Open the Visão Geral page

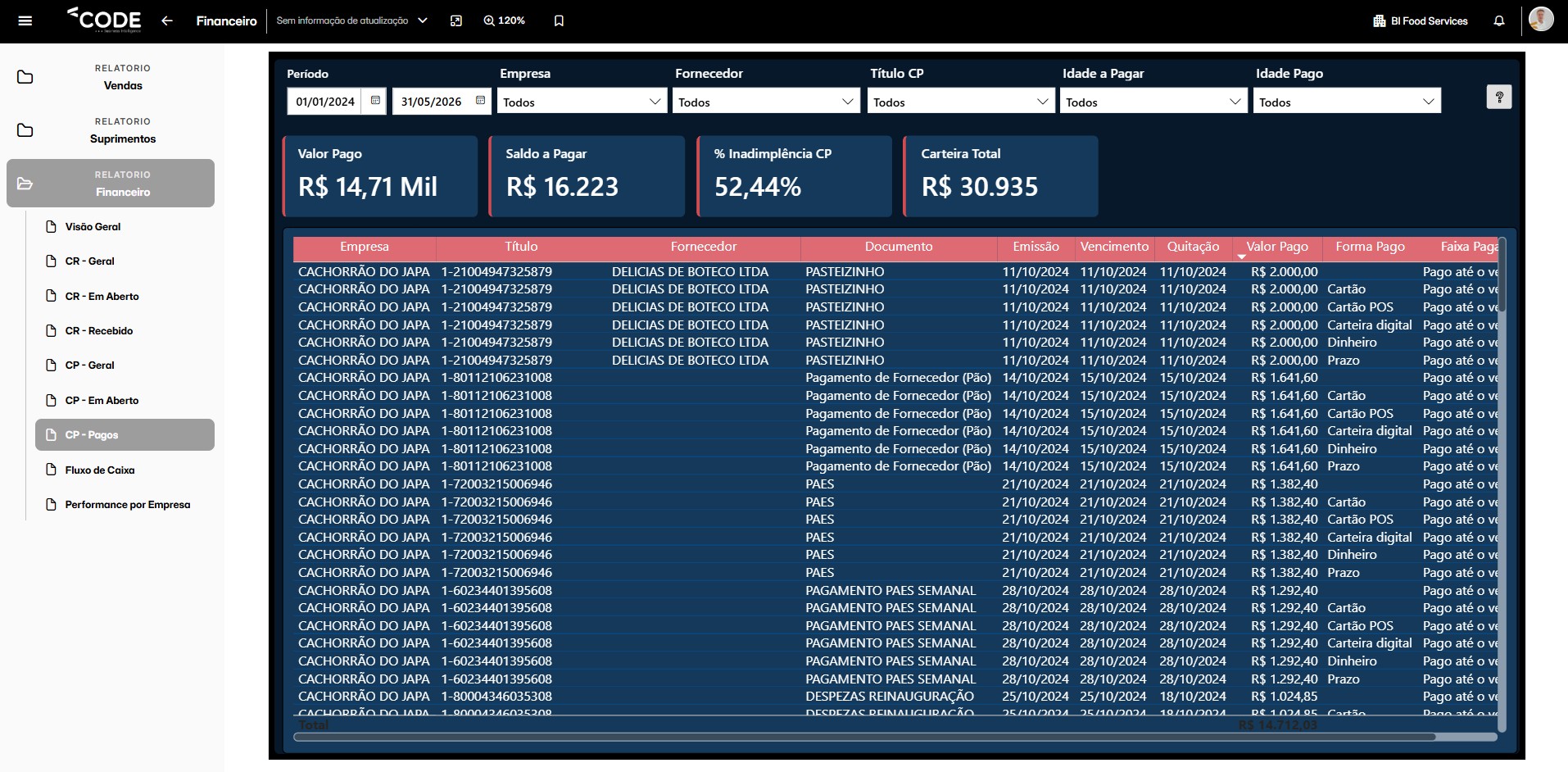tap(125, 227)
